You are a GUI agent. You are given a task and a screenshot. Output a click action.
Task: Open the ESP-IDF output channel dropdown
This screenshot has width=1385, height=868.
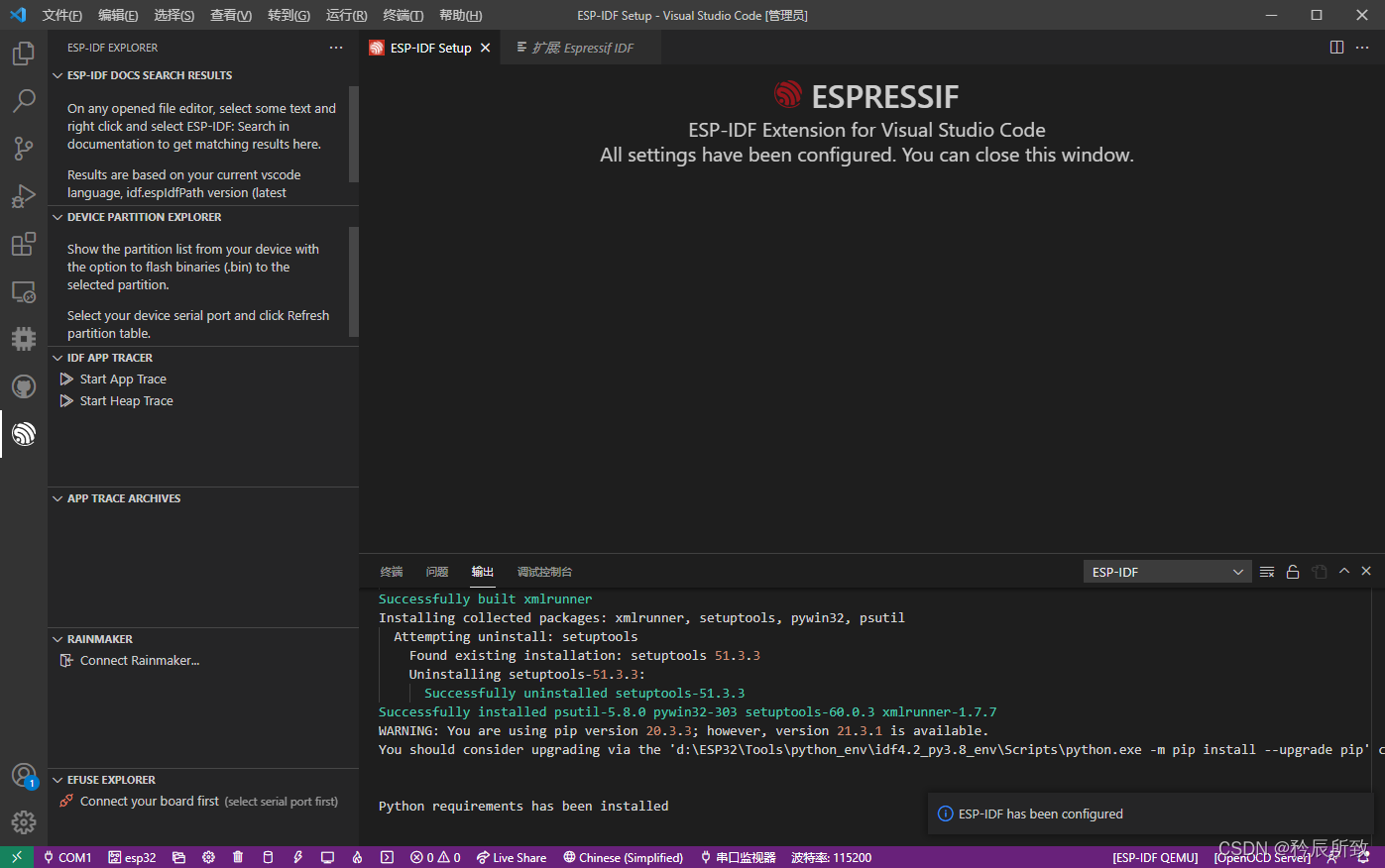coord(1167,572)
